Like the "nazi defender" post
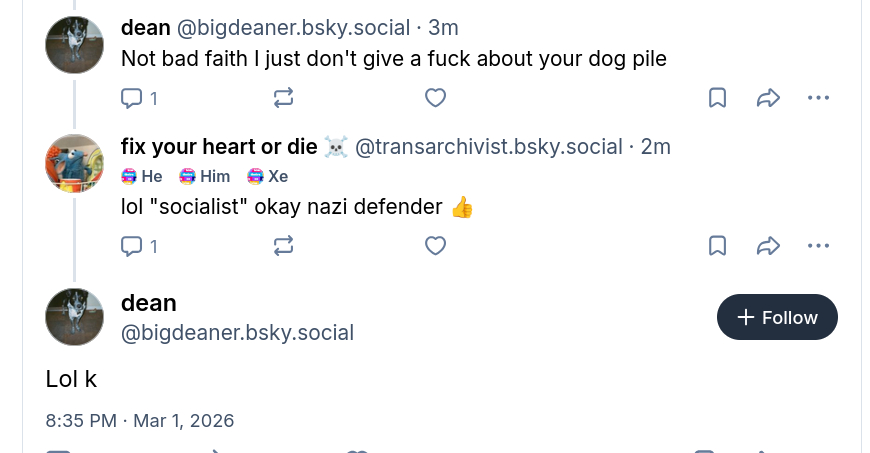Image resolution: width=870 pixels, height=453 pixels. [x=435, y=246]
